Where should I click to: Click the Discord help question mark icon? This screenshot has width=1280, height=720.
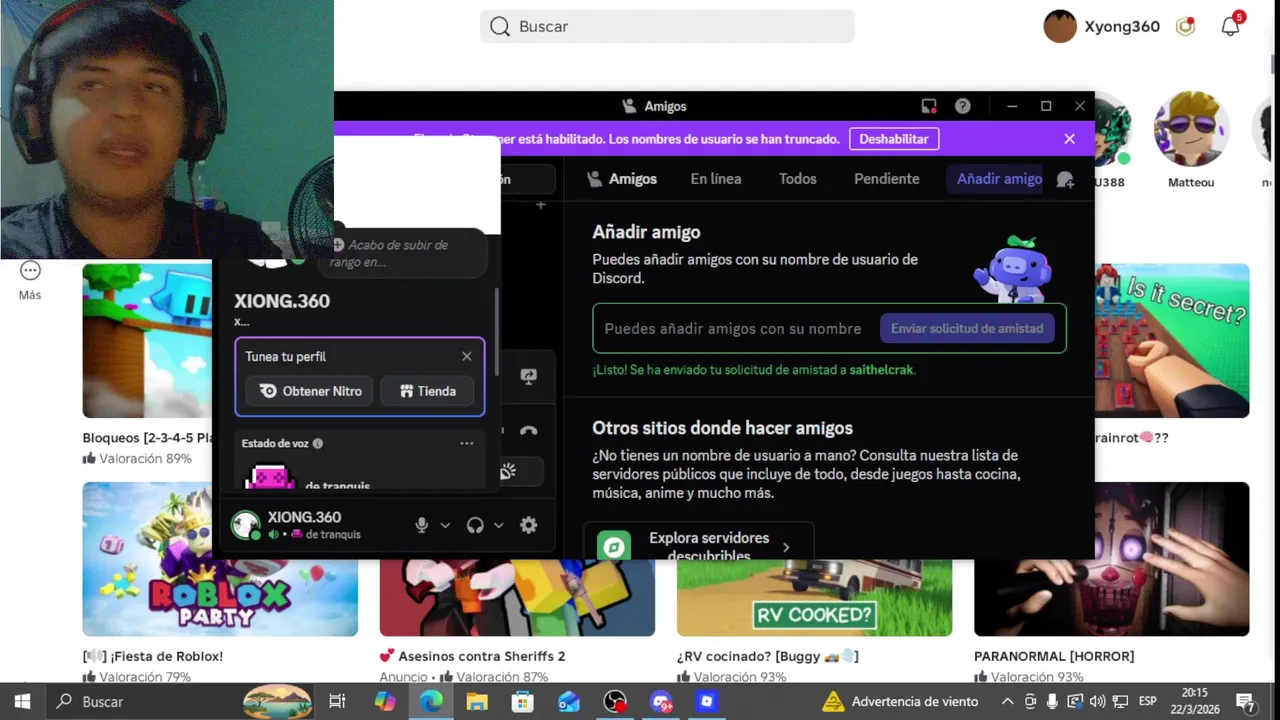coord(962,106)
